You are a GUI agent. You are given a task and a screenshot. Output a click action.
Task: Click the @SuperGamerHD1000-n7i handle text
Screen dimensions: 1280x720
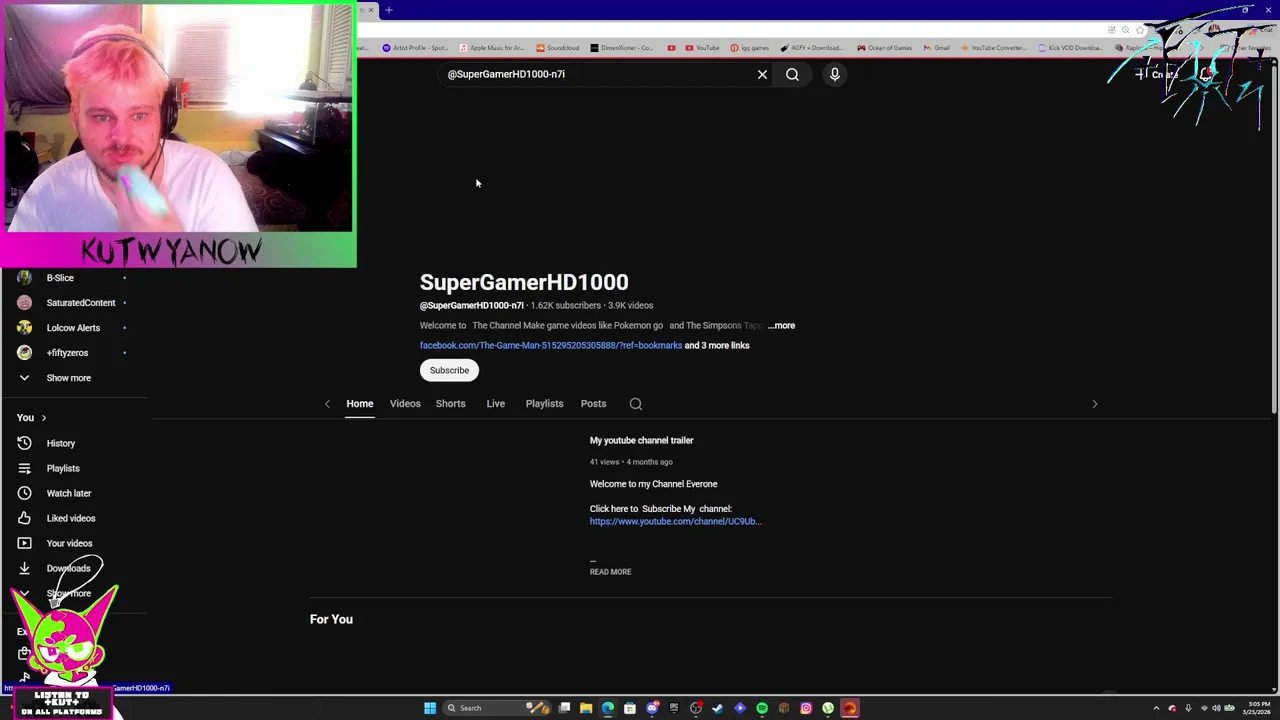(472, 305)
